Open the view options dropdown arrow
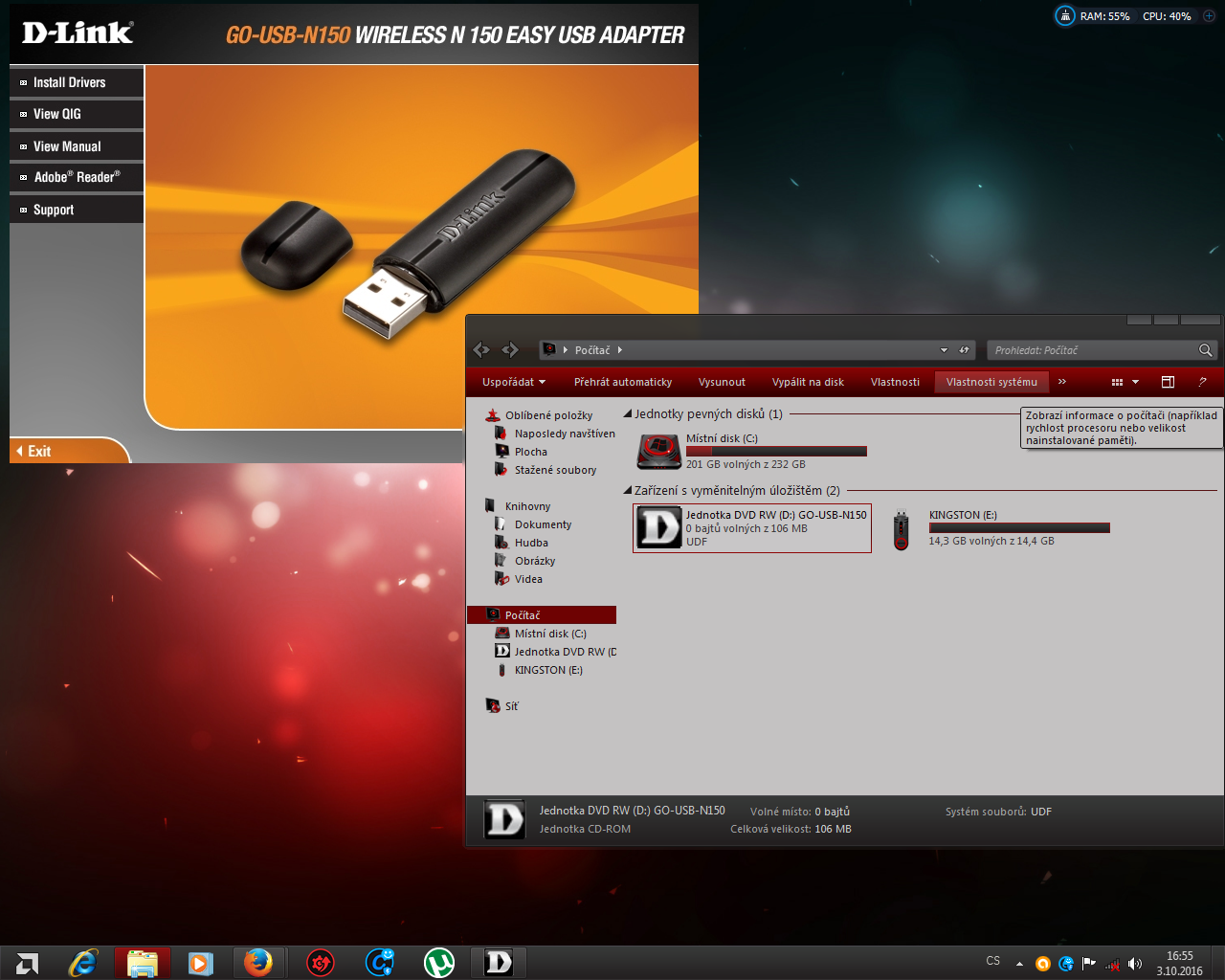Viewport: 1225px width, 980px height. point(1136,382)
